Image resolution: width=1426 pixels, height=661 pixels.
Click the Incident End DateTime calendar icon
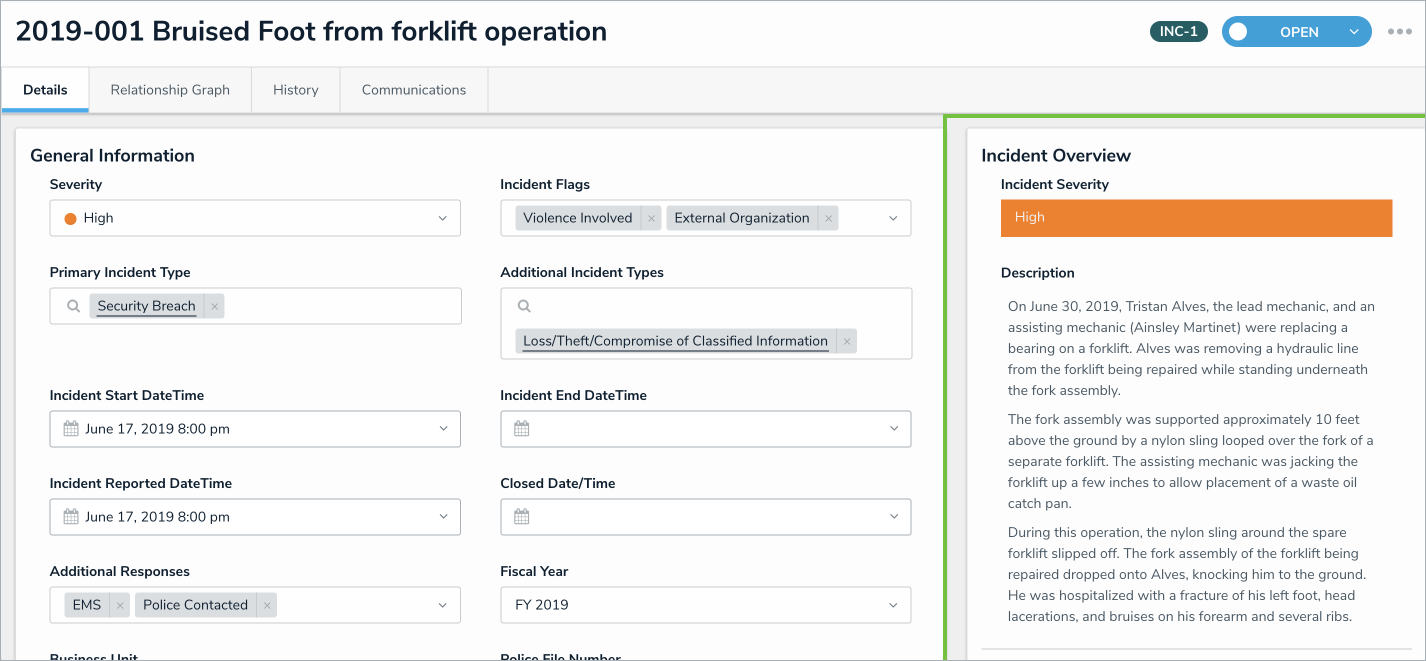coord(522,429)
